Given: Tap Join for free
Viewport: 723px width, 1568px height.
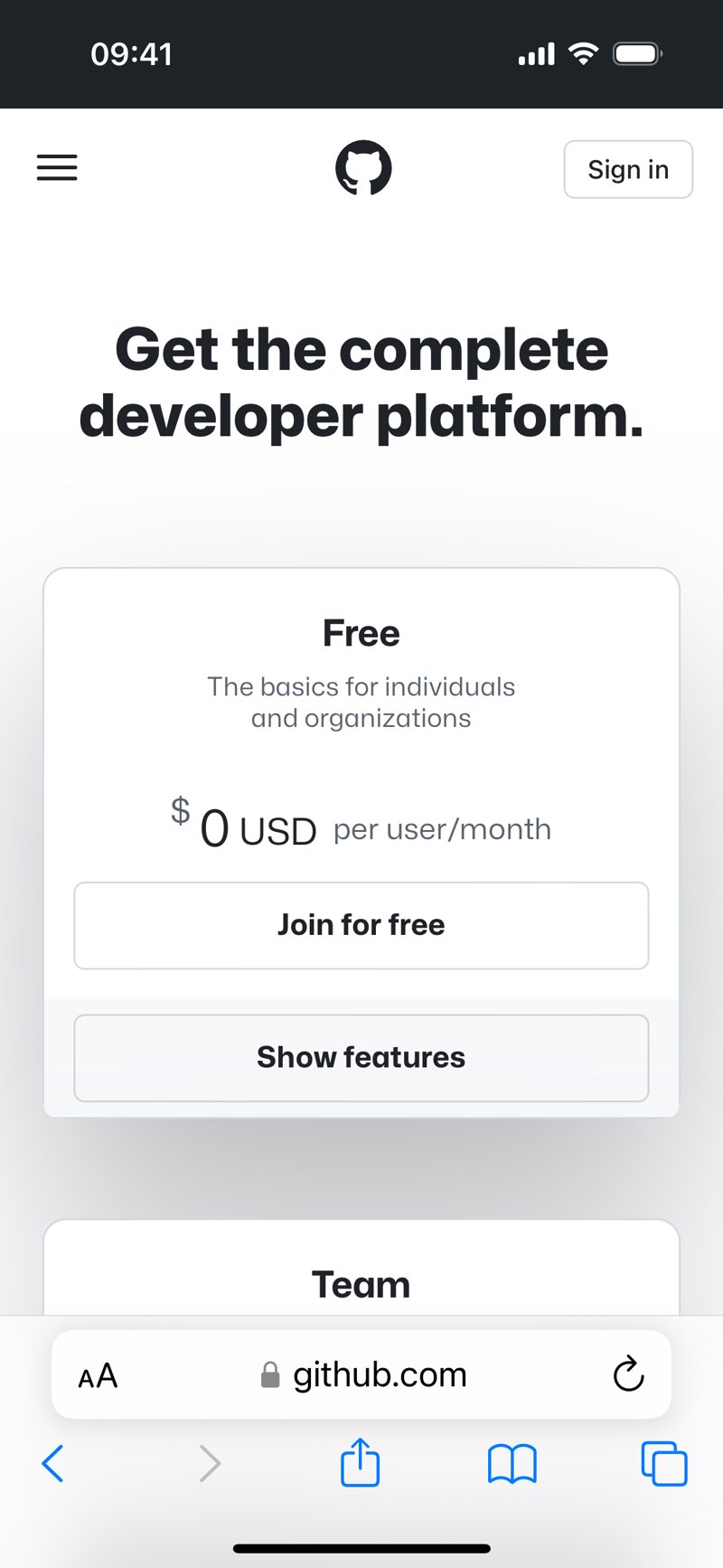Looking at the screenshot, I should (x=361, y=924).
